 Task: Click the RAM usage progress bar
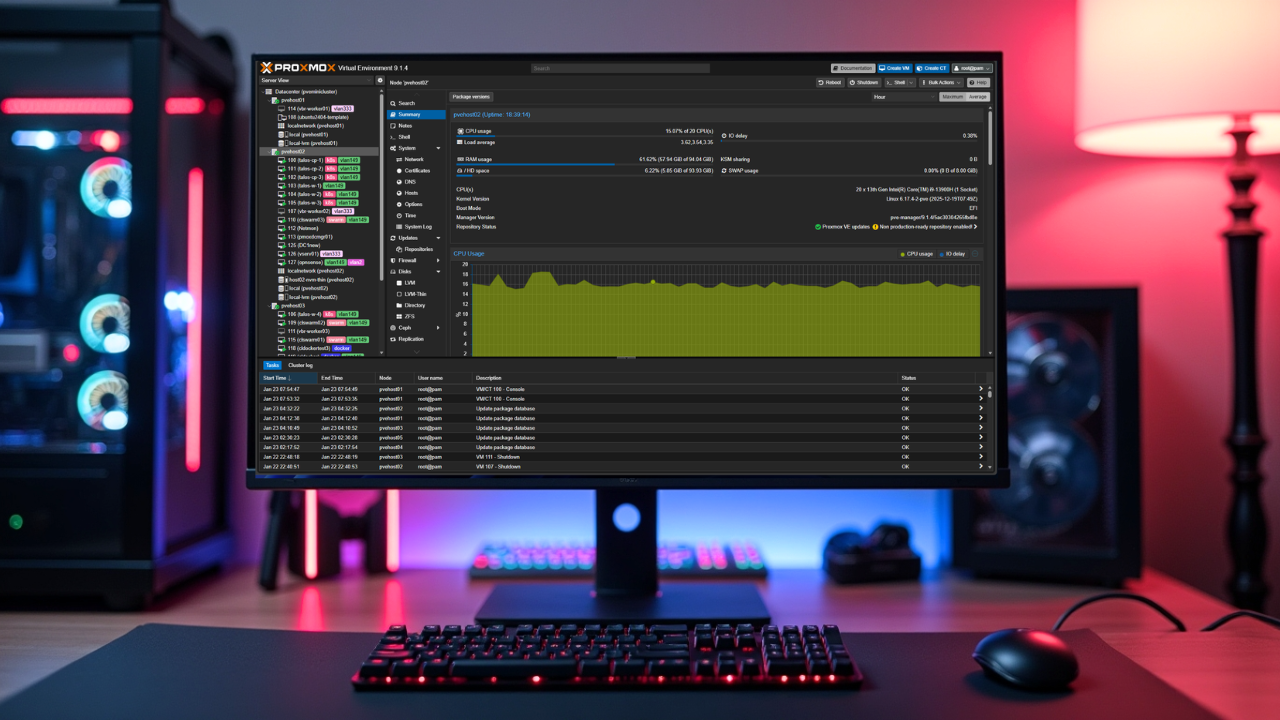(585, 164)
